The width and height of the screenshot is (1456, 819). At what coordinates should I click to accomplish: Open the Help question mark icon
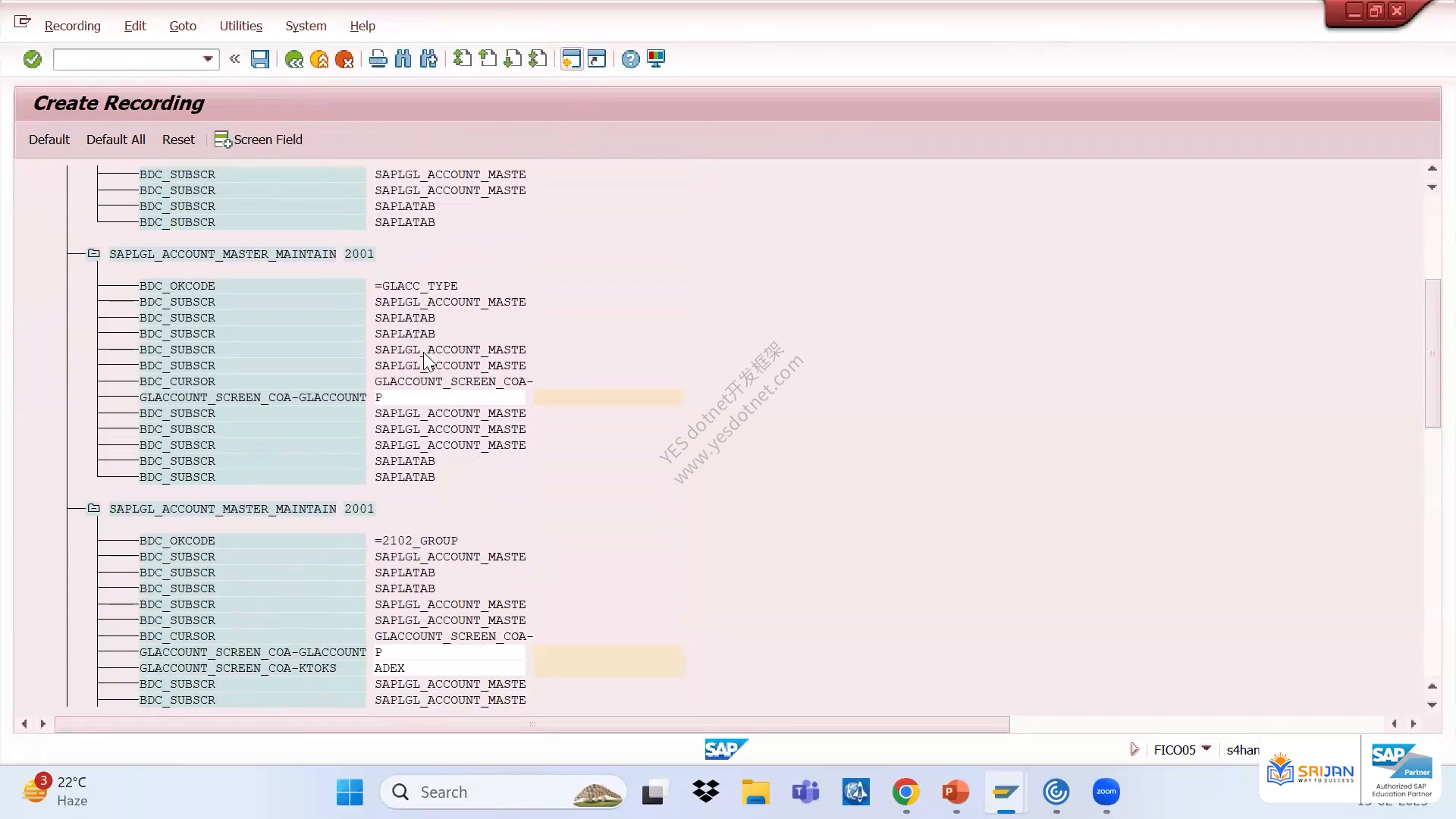630,59
